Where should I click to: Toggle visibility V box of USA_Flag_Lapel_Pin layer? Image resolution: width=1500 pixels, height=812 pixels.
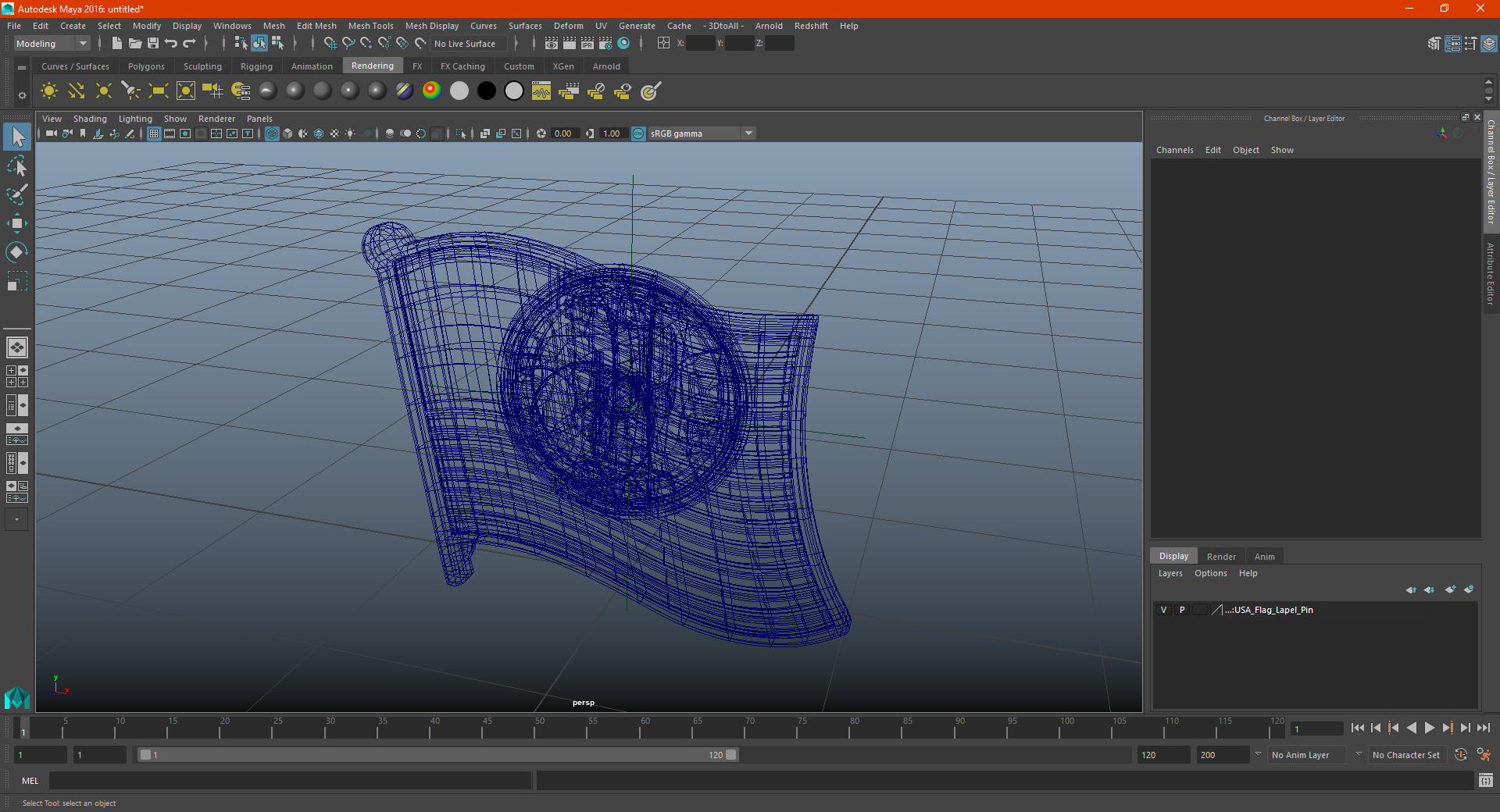click(x=1164, y=610)
